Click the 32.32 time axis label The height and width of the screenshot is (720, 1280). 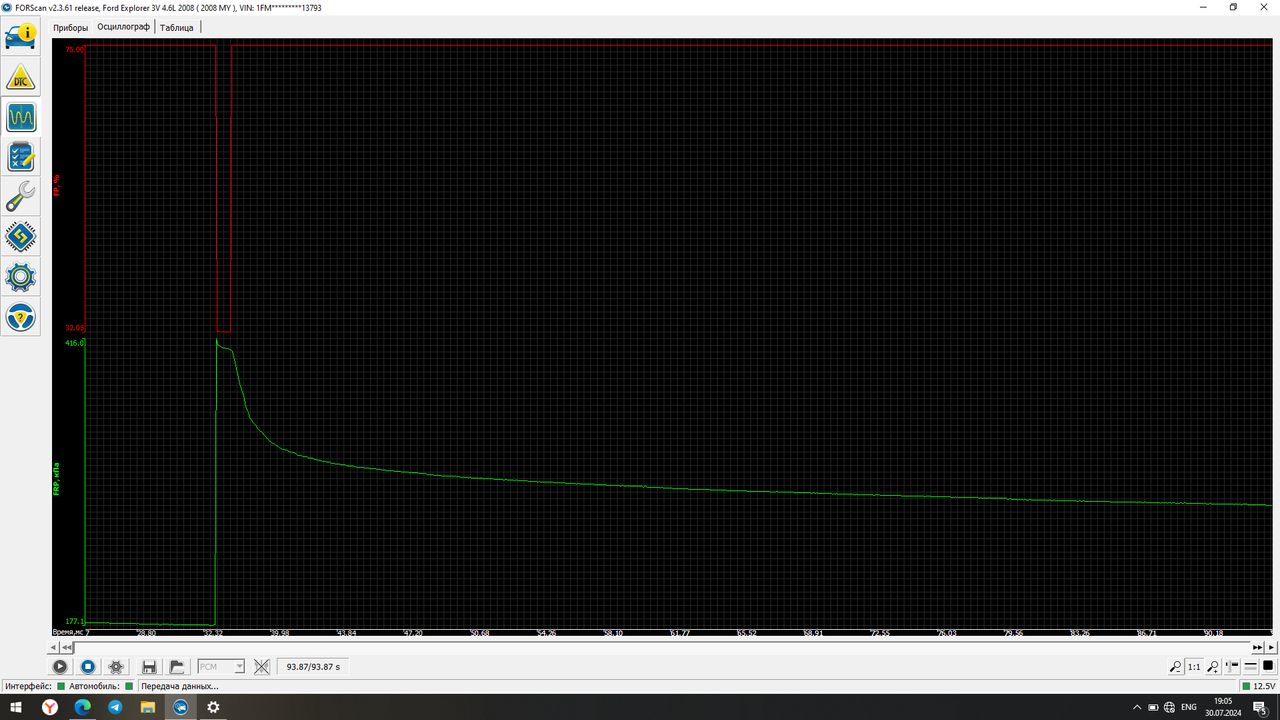pyautogui.click(x=212, y=633)
